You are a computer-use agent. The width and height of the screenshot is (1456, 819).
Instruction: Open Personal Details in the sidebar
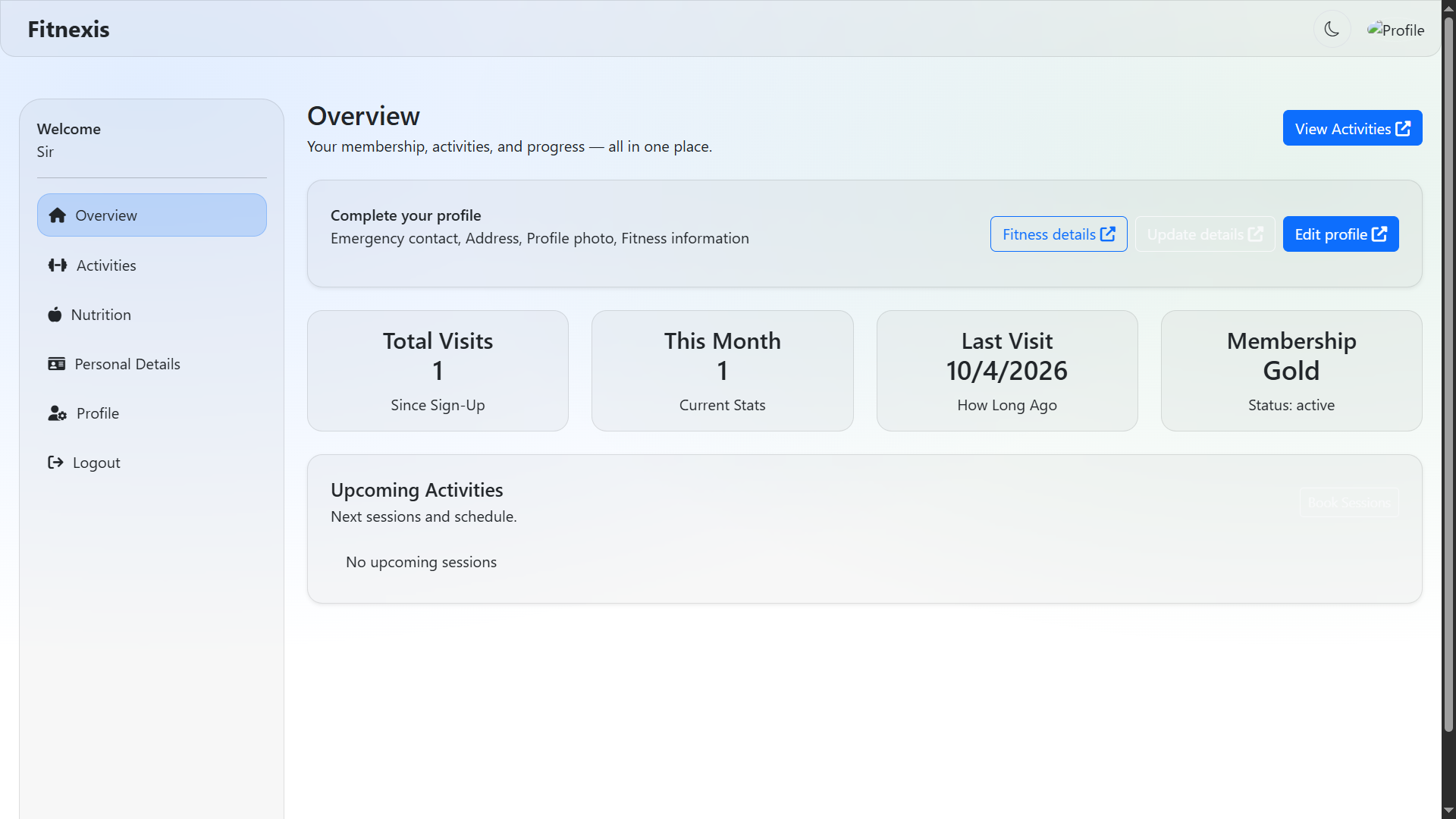point(152,364)
